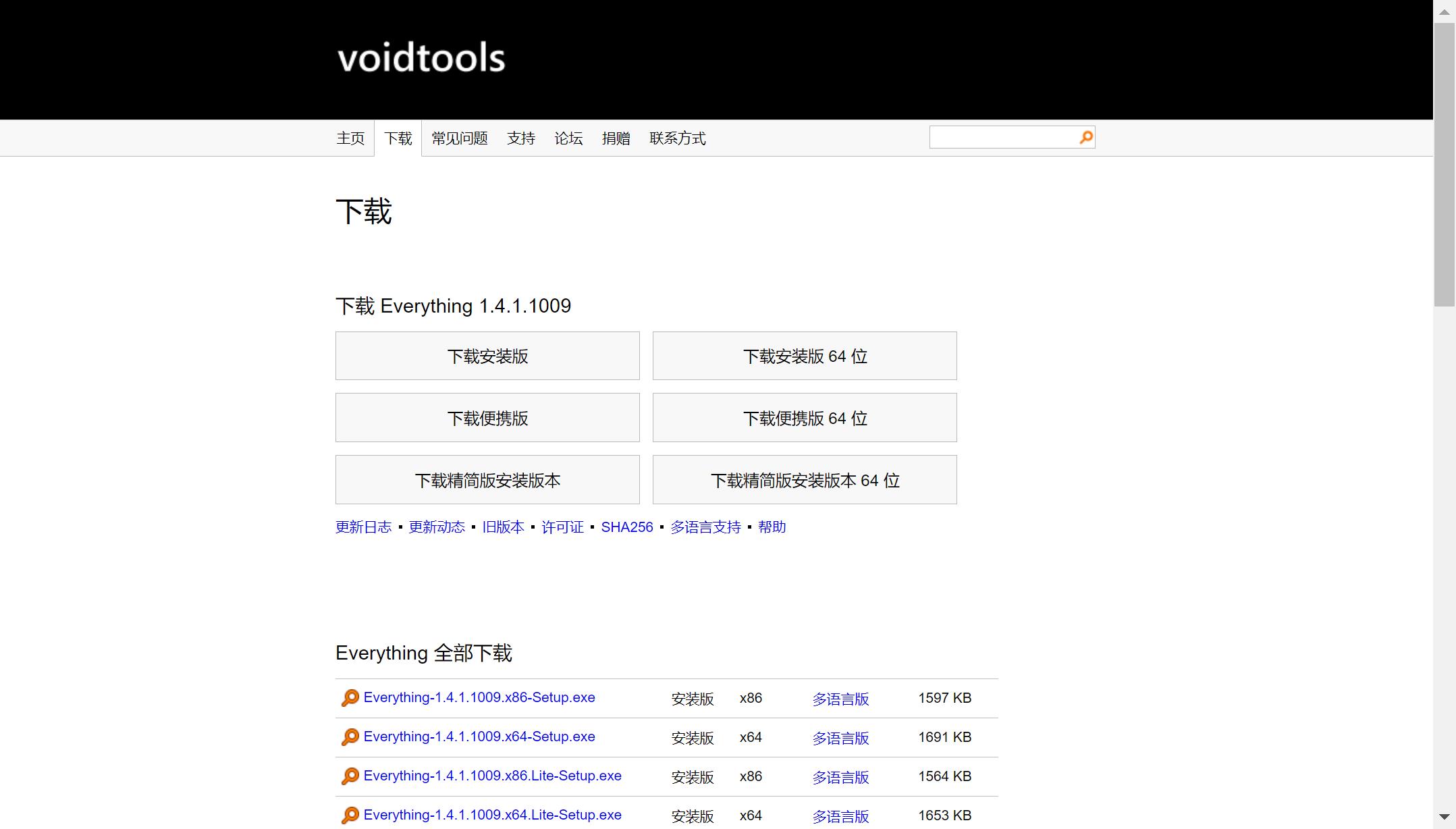The height and width of the screenshot is (829, 1456).
Task: Open the 更新日志 link
Action: pos(364,527)
